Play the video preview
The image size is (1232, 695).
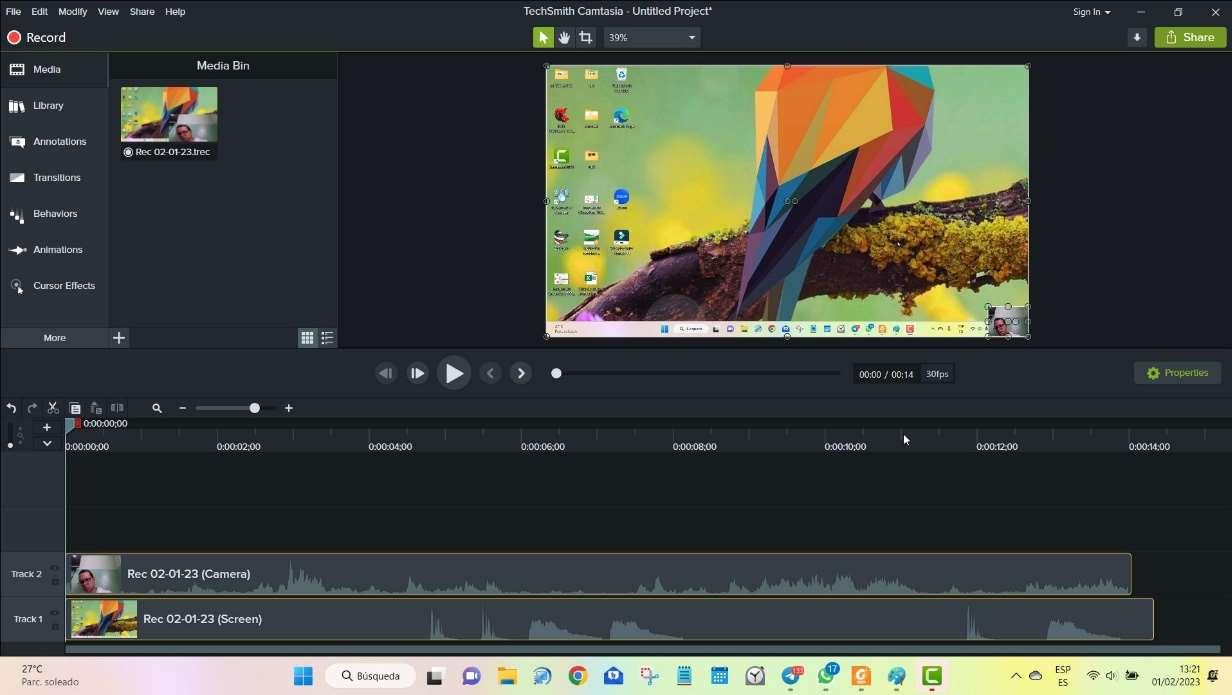coord(454,373)
